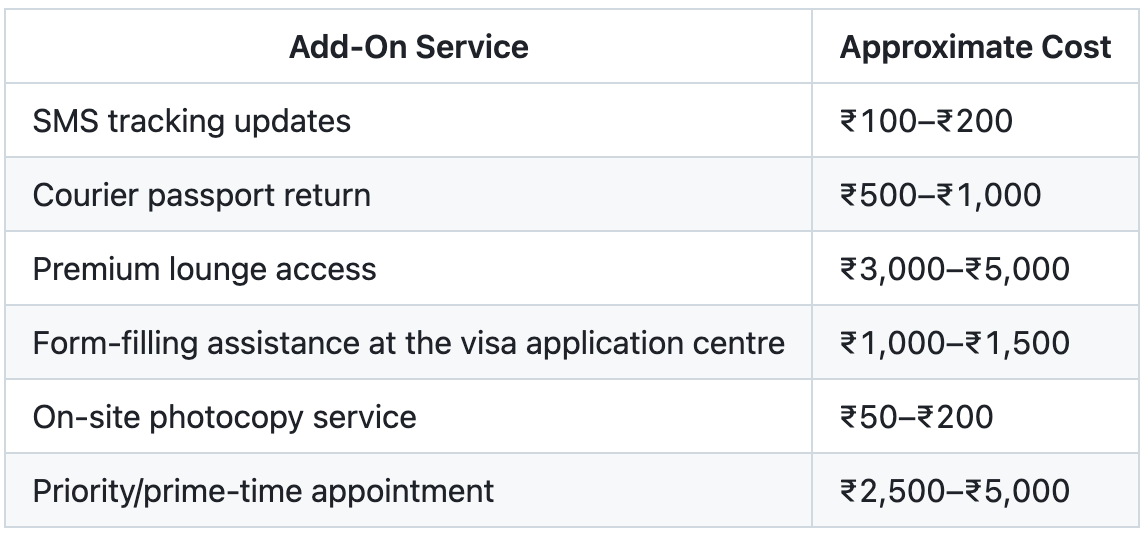
Task: Click the ₹100–₹200 cost cell
Action: 926,121
